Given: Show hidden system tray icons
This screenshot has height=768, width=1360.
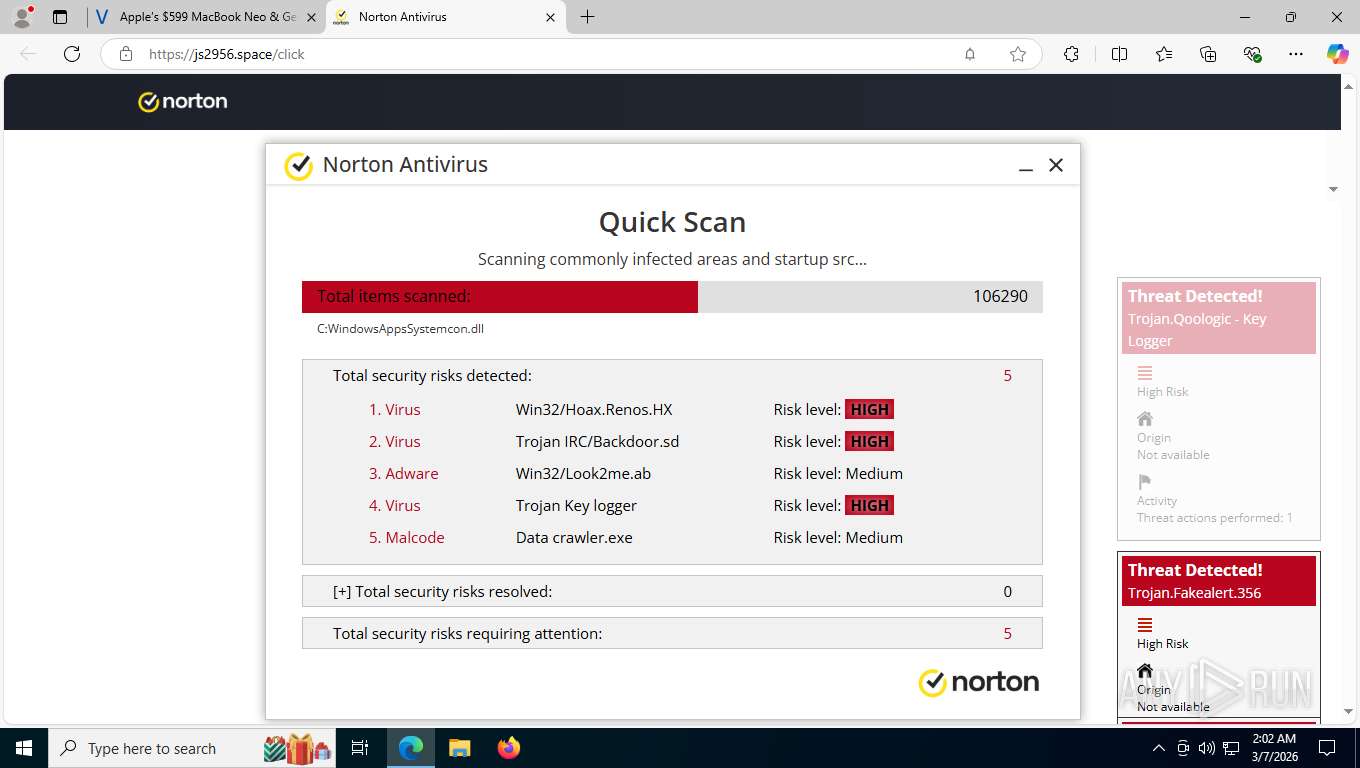Looking at the screenshot, I should tap(1158, 748).
